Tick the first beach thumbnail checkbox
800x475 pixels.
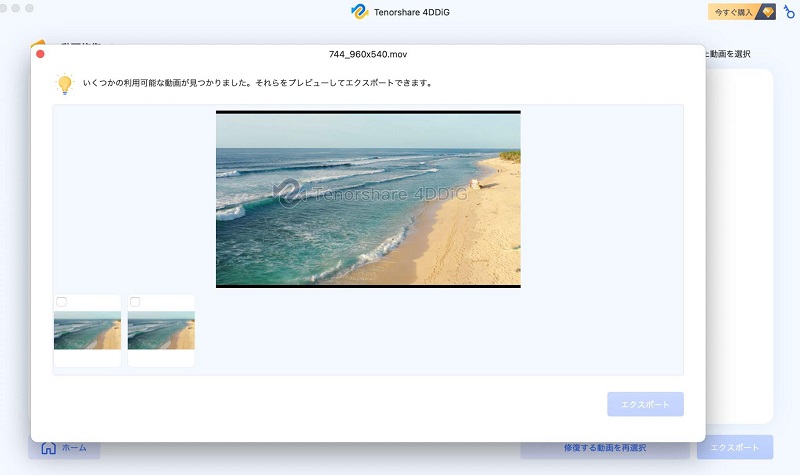click(62, 302)
